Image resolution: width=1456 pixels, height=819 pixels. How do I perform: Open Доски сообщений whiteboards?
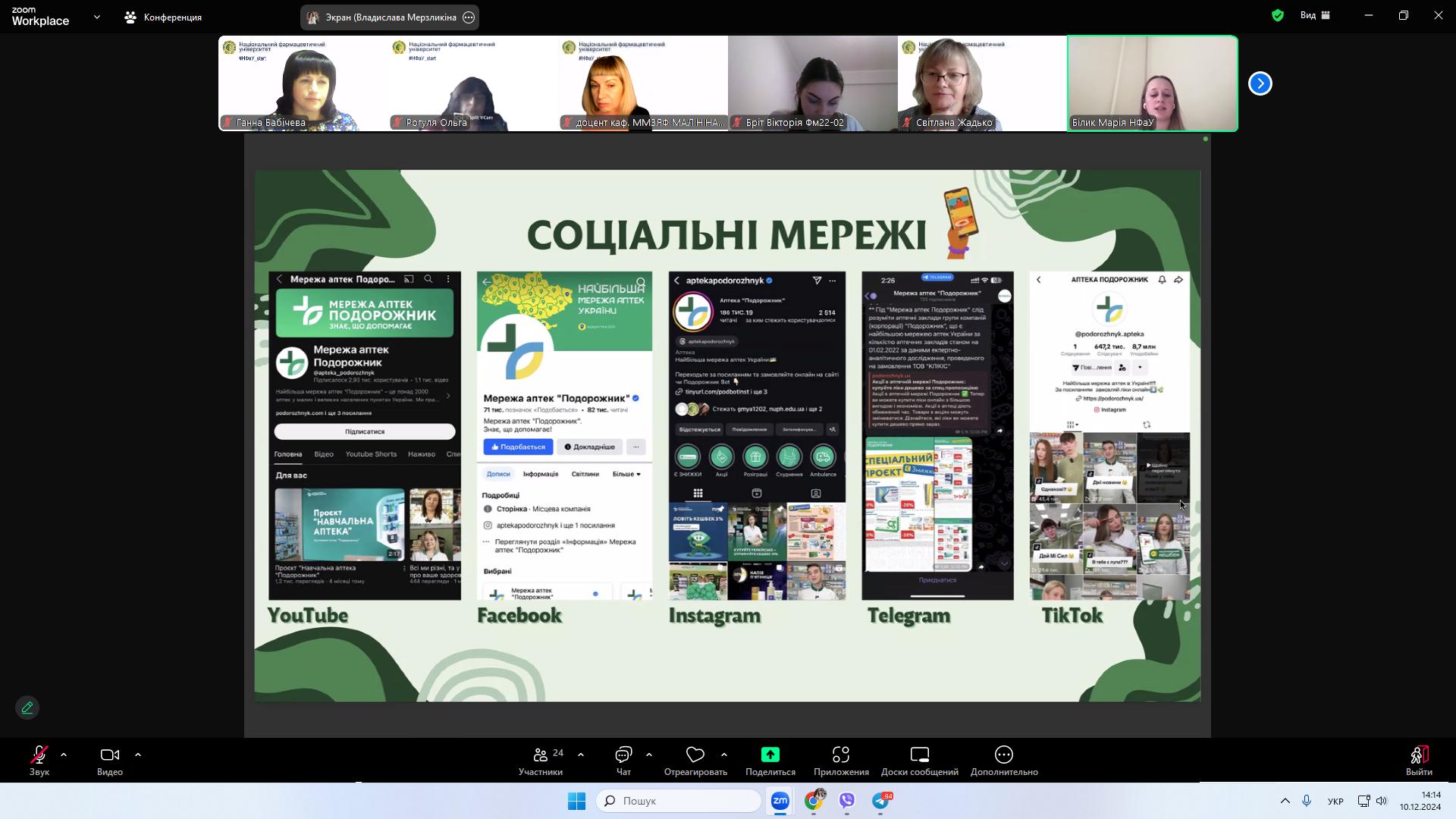point(920,761)
